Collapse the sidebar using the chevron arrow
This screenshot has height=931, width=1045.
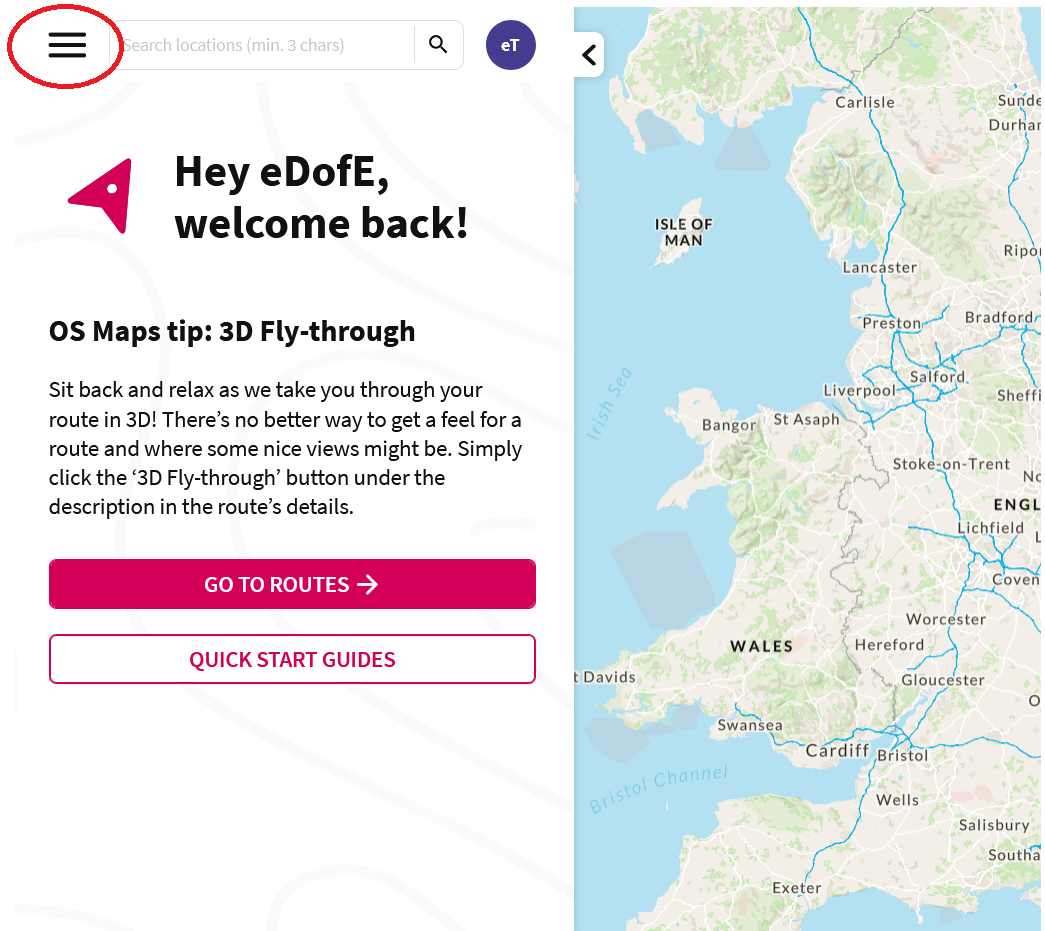pyautogui.click(x=589, y=54)
